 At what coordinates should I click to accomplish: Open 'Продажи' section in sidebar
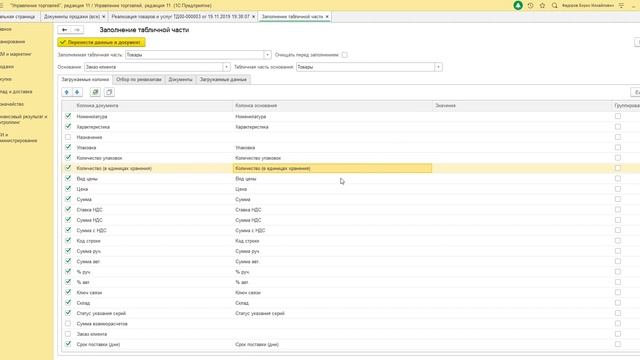point(7,67)
